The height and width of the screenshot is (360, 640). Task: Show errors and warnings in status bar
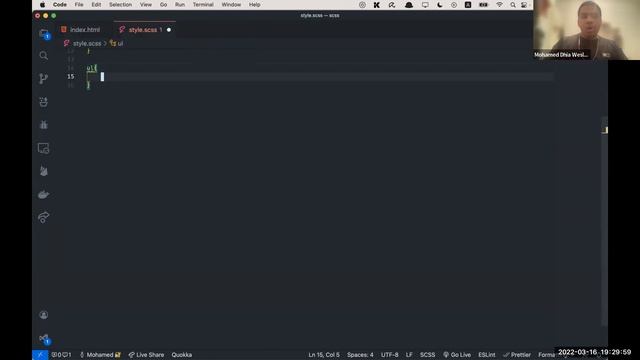[61, 355]
